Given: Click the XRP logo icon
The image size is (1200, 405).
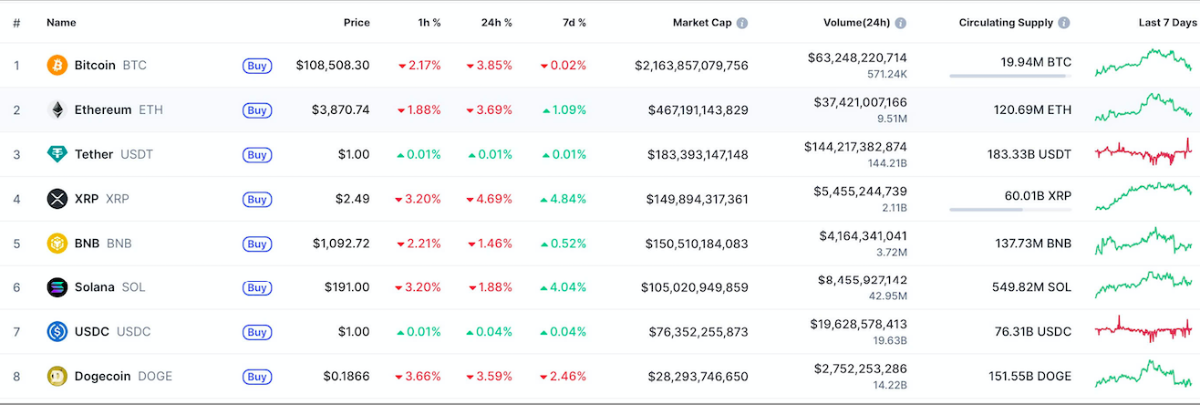Looking at the screenshot, I should [x=58, y=199].
